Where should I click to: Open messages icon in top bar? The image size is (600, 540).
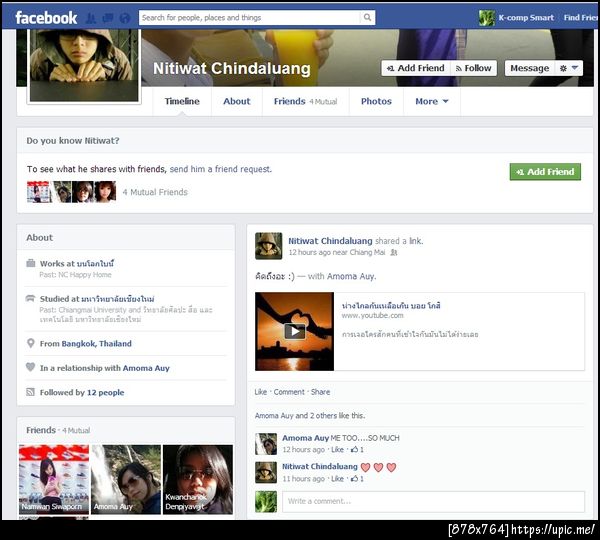point(108,18)
